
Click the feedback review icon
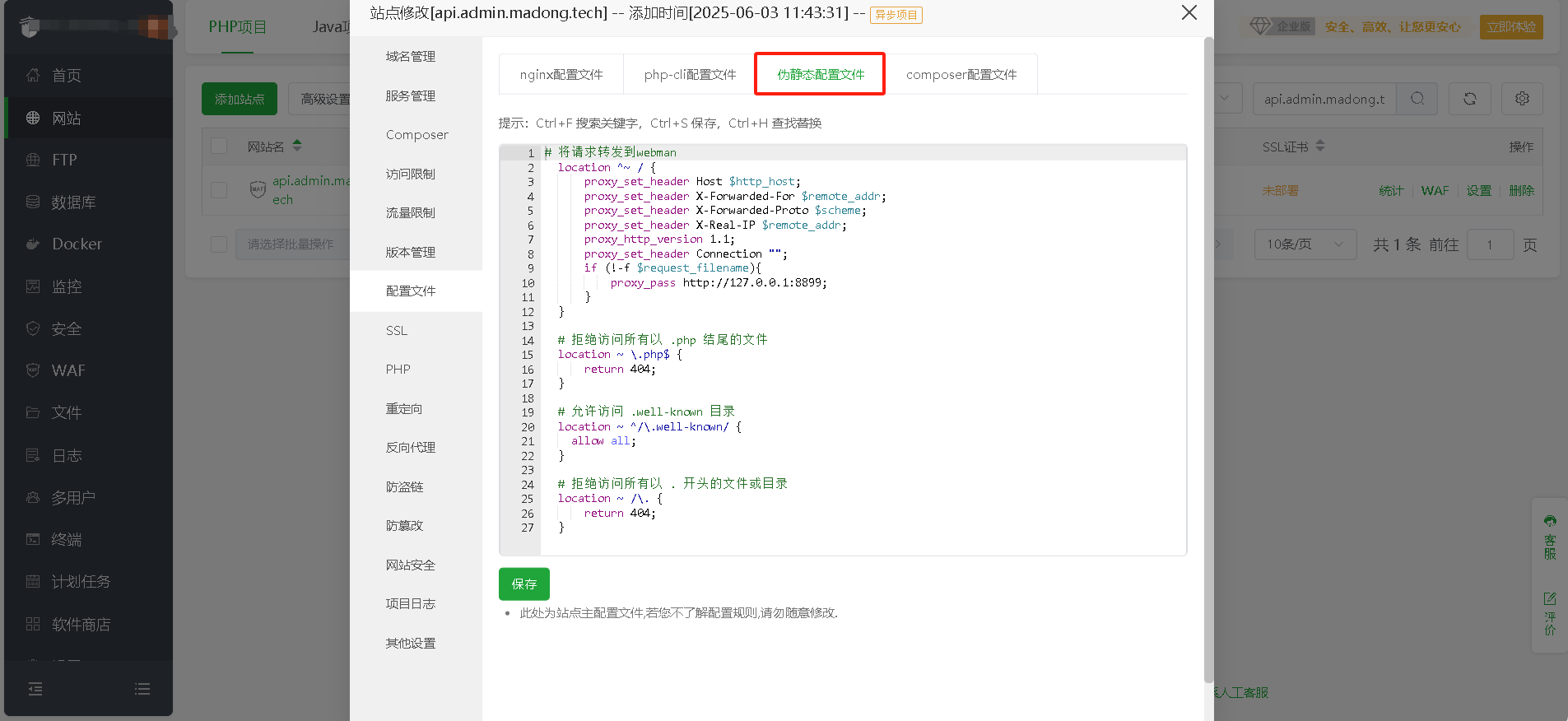tap(1550, 598)
